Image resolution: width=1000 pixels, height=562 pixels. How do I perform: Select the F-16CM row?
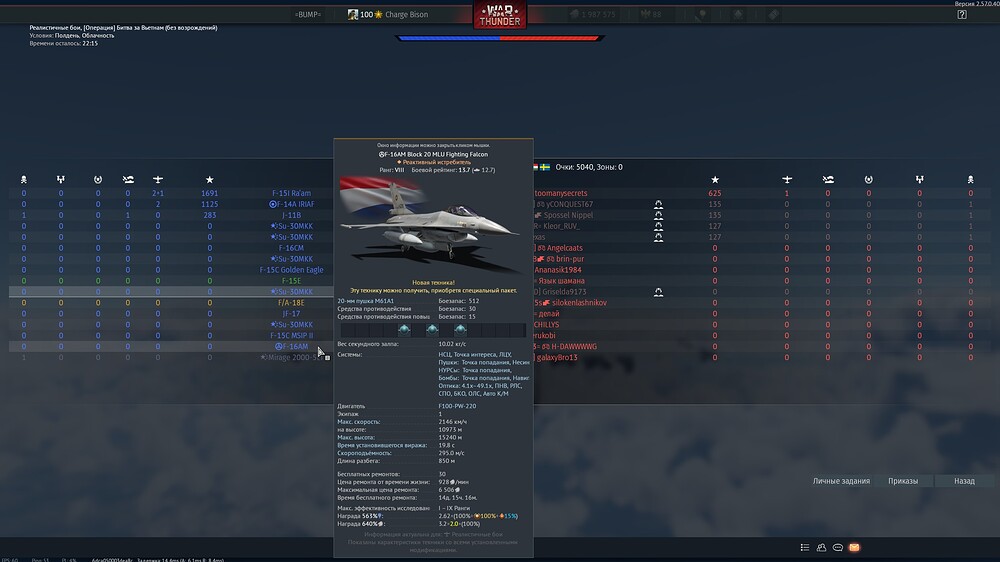tap(171, 248)
